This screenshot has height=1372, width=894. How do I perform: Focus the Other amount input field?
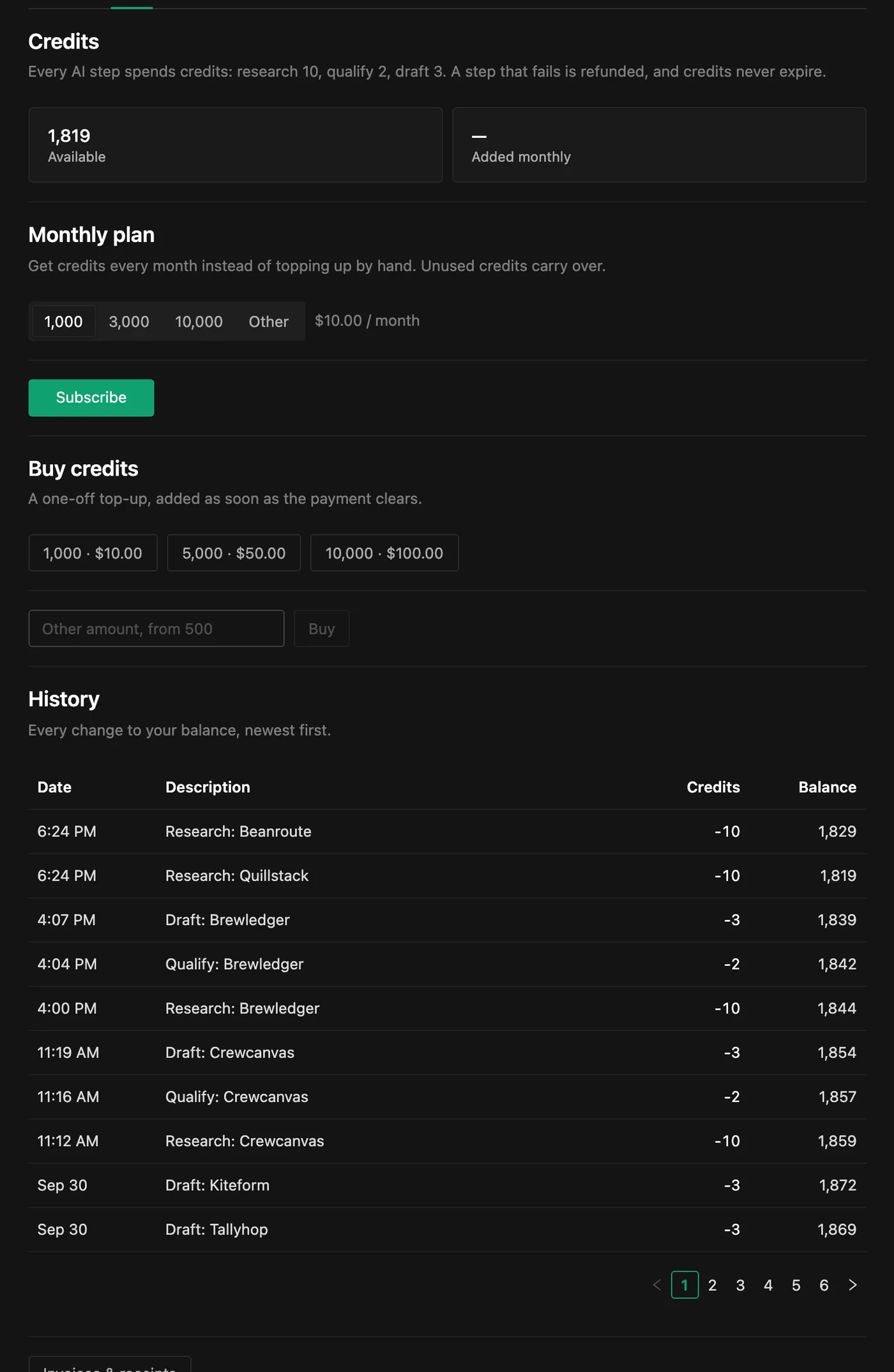tap(156, 628)
